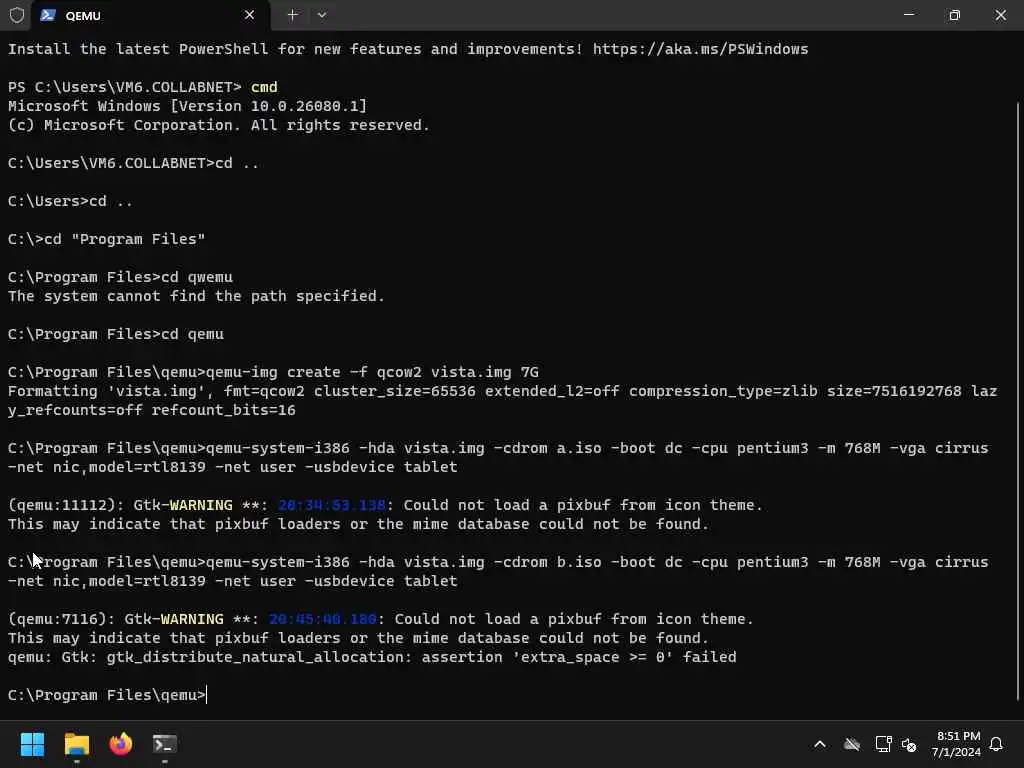
Task: Open the Windows Start menu
Action: click(32, 744)
